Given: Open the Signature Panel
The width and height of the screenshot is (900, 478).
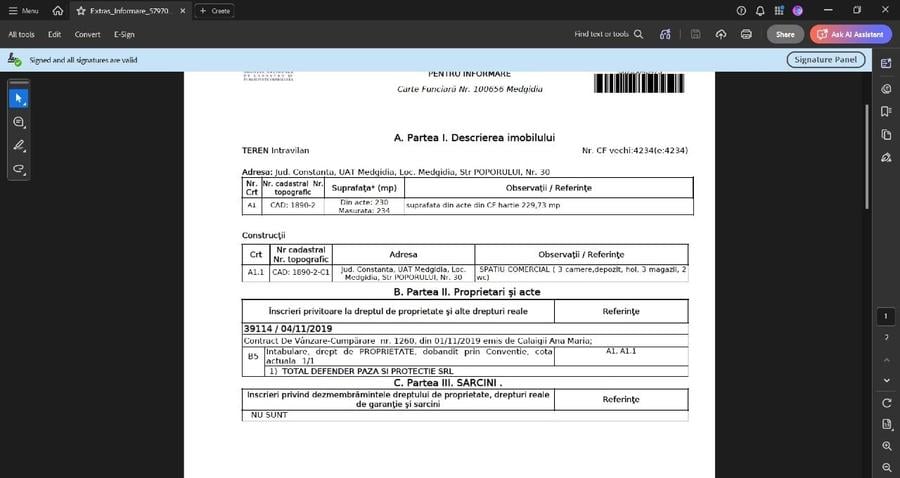Looking at the screenshot, I should [825, 60].
